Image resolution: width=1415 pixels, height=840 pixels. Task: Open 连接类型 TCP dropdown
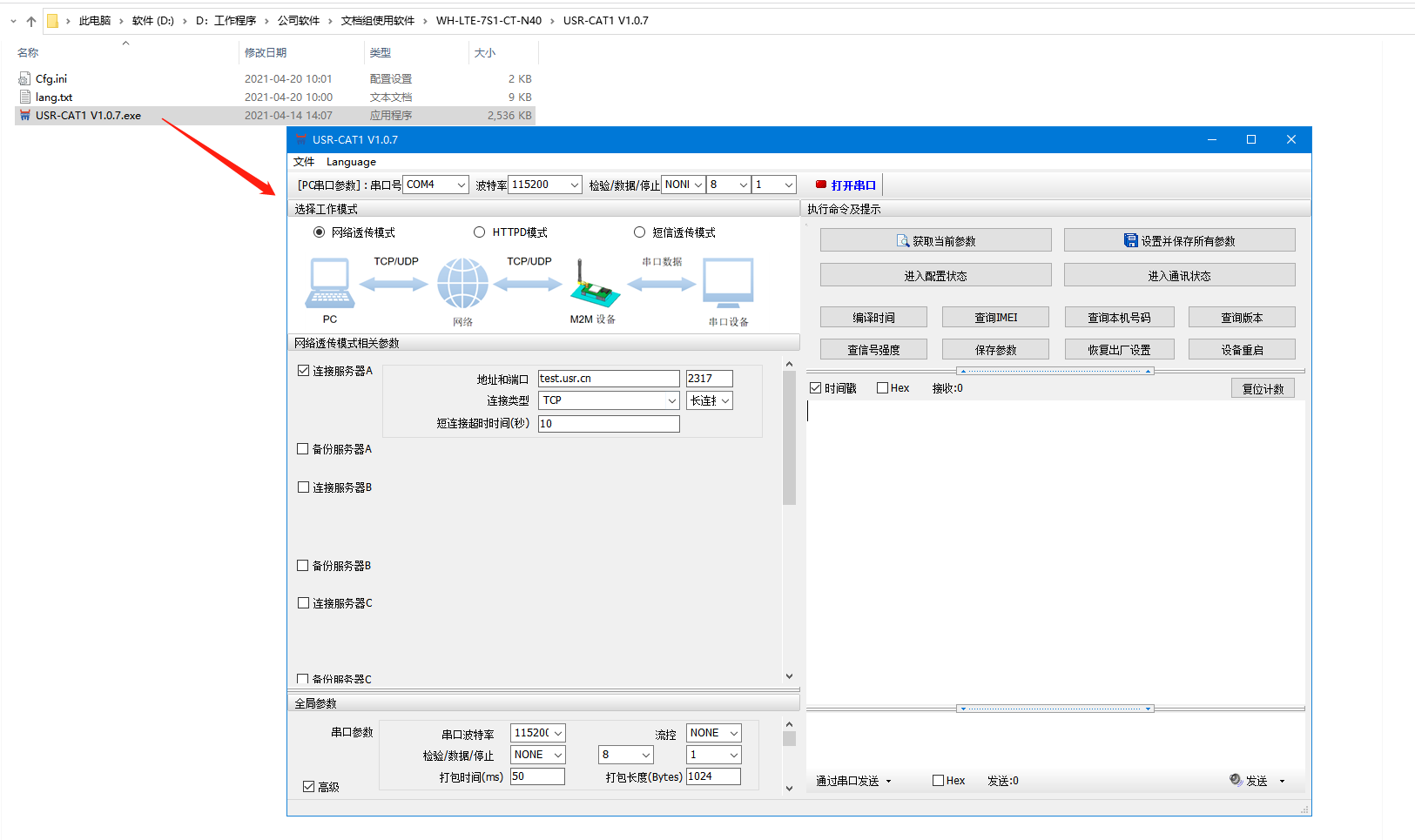(671, 400)
